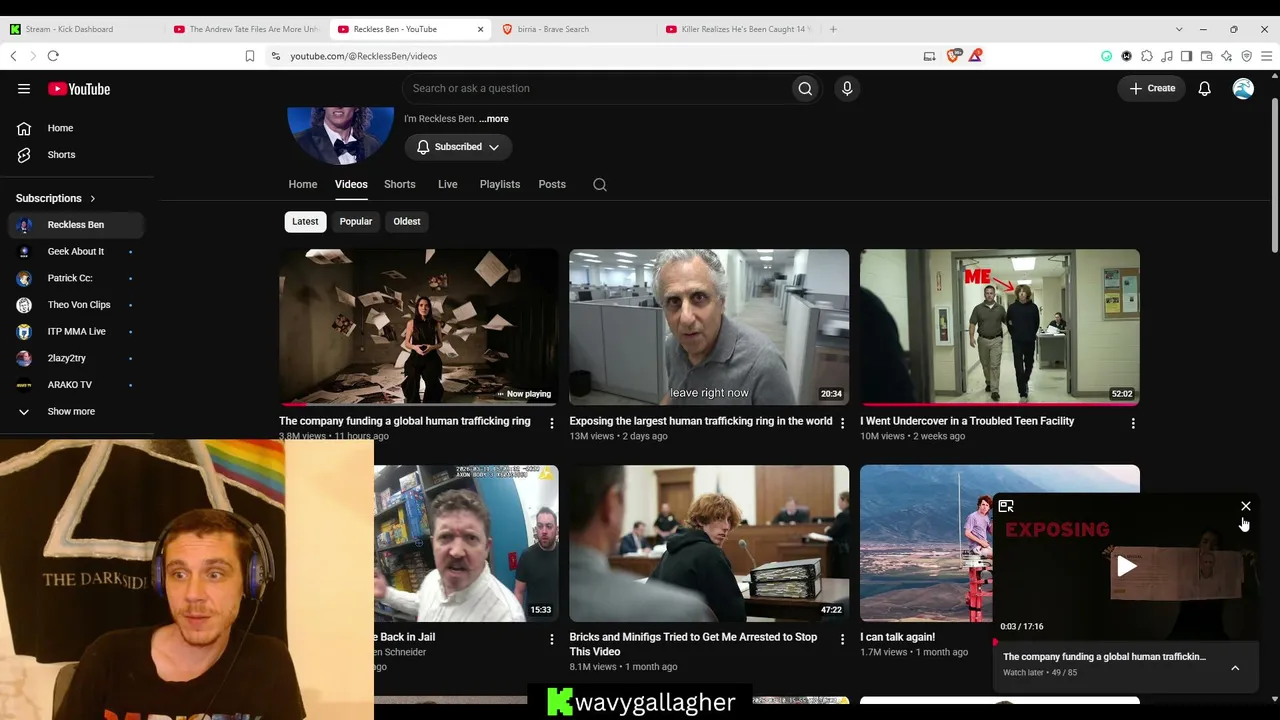Click the Create button
The height and width of the screenshot is (720, 1280).
[x=1152, y=88]
